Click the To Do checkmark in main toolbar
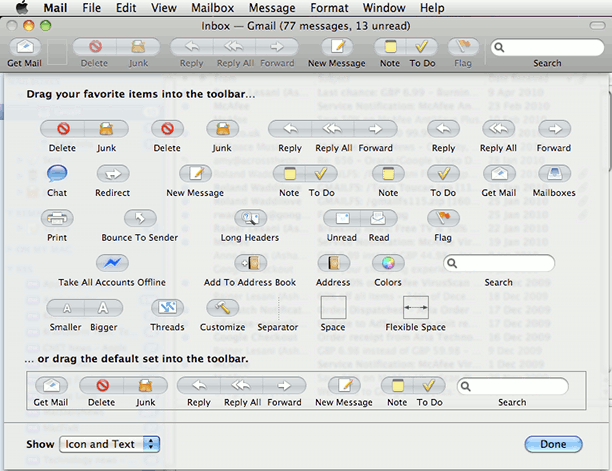The width and height of the screenshot is (612, 471). tap(422, 47)
